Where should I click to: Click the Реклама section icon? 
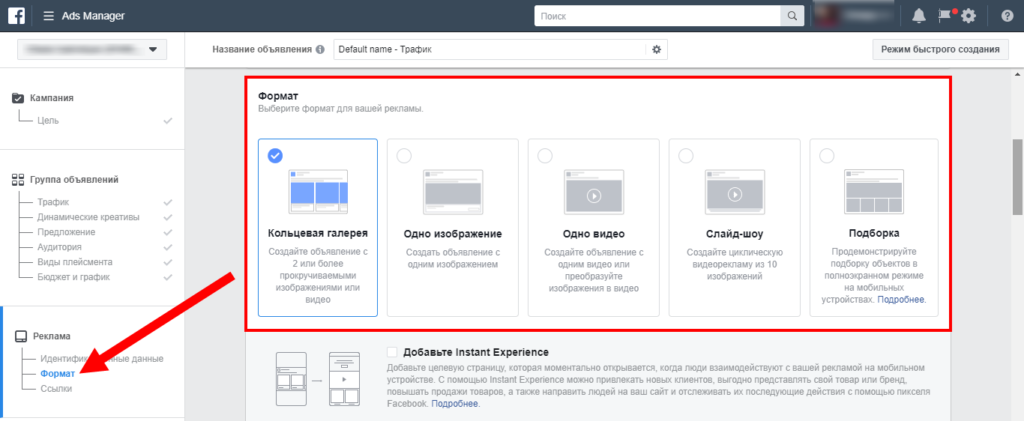coord(20,336)
